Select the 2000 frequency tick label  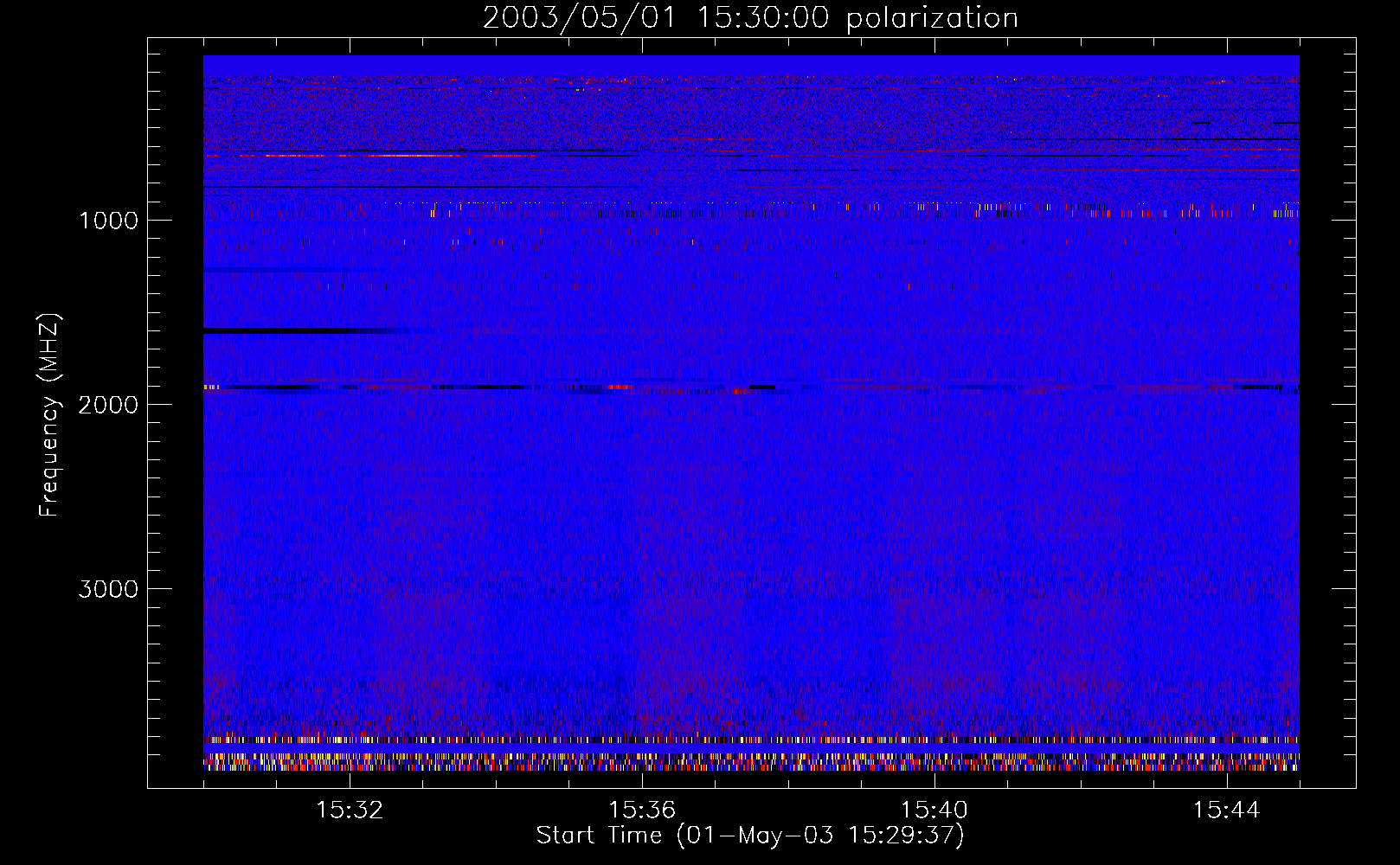[108, 405]
